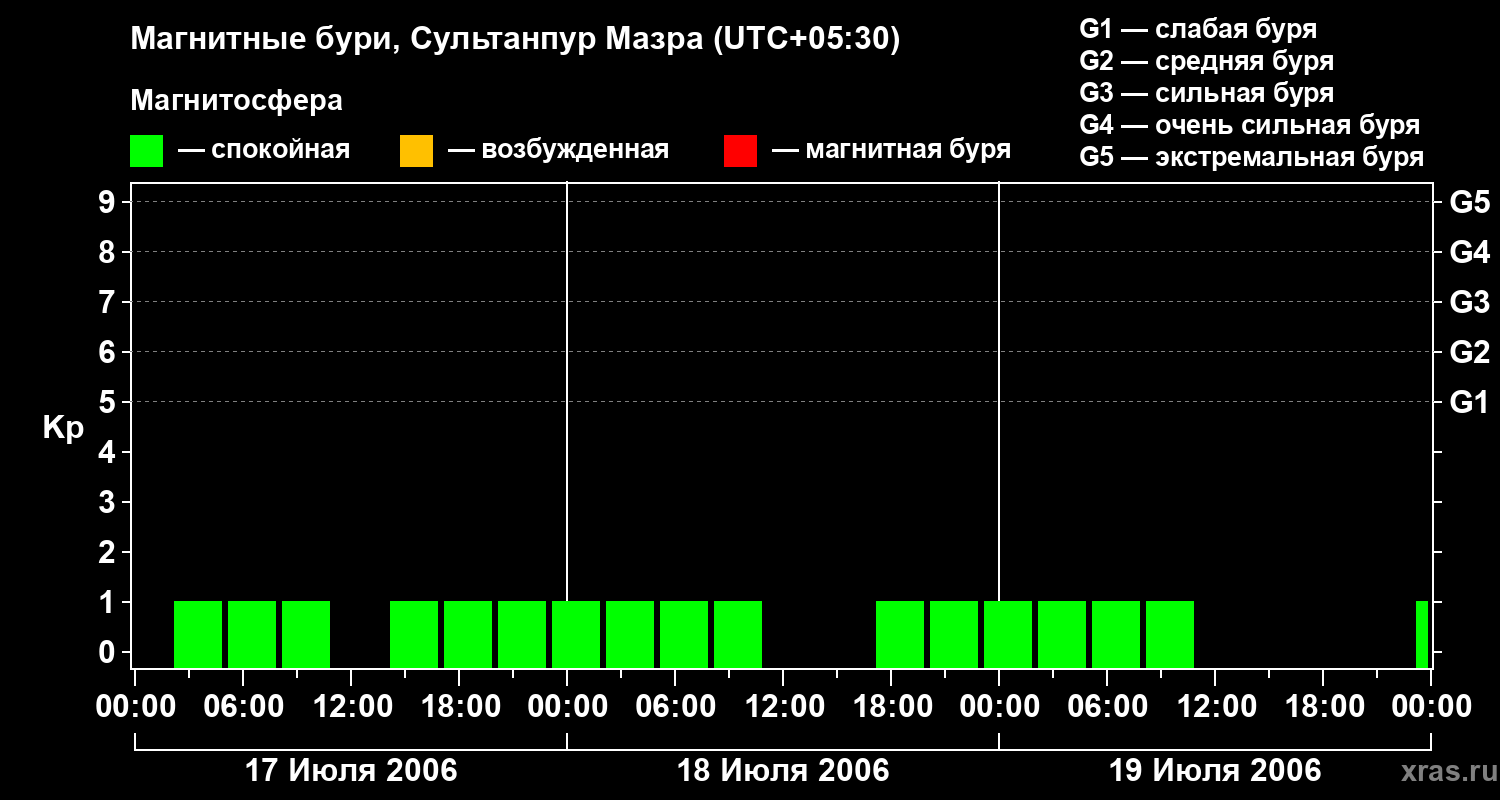Click the Kp axis value 9
This screenshot has width=1500, height=800.
point(109,202)
